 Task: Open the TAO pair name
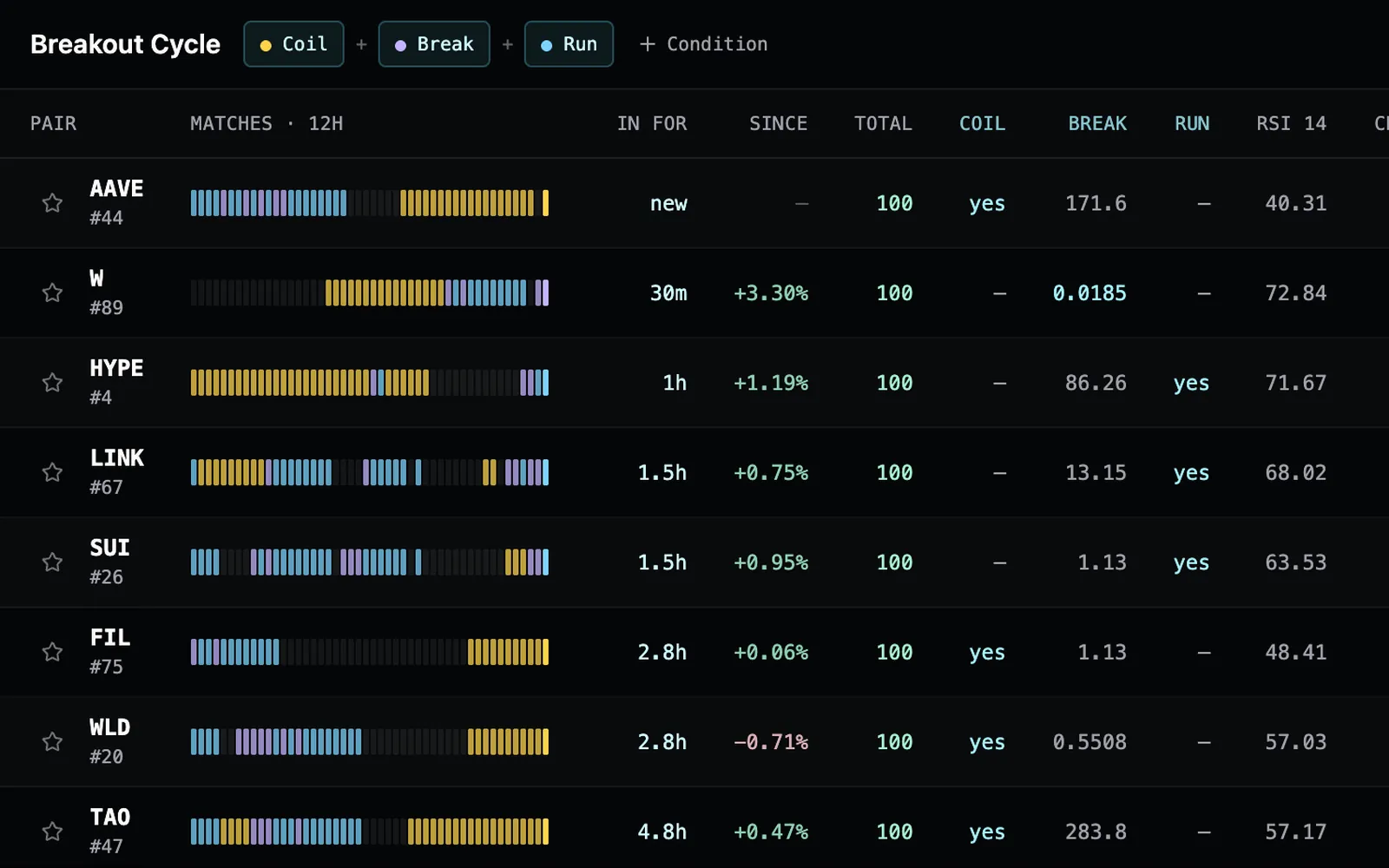click(x=110, y=817)
